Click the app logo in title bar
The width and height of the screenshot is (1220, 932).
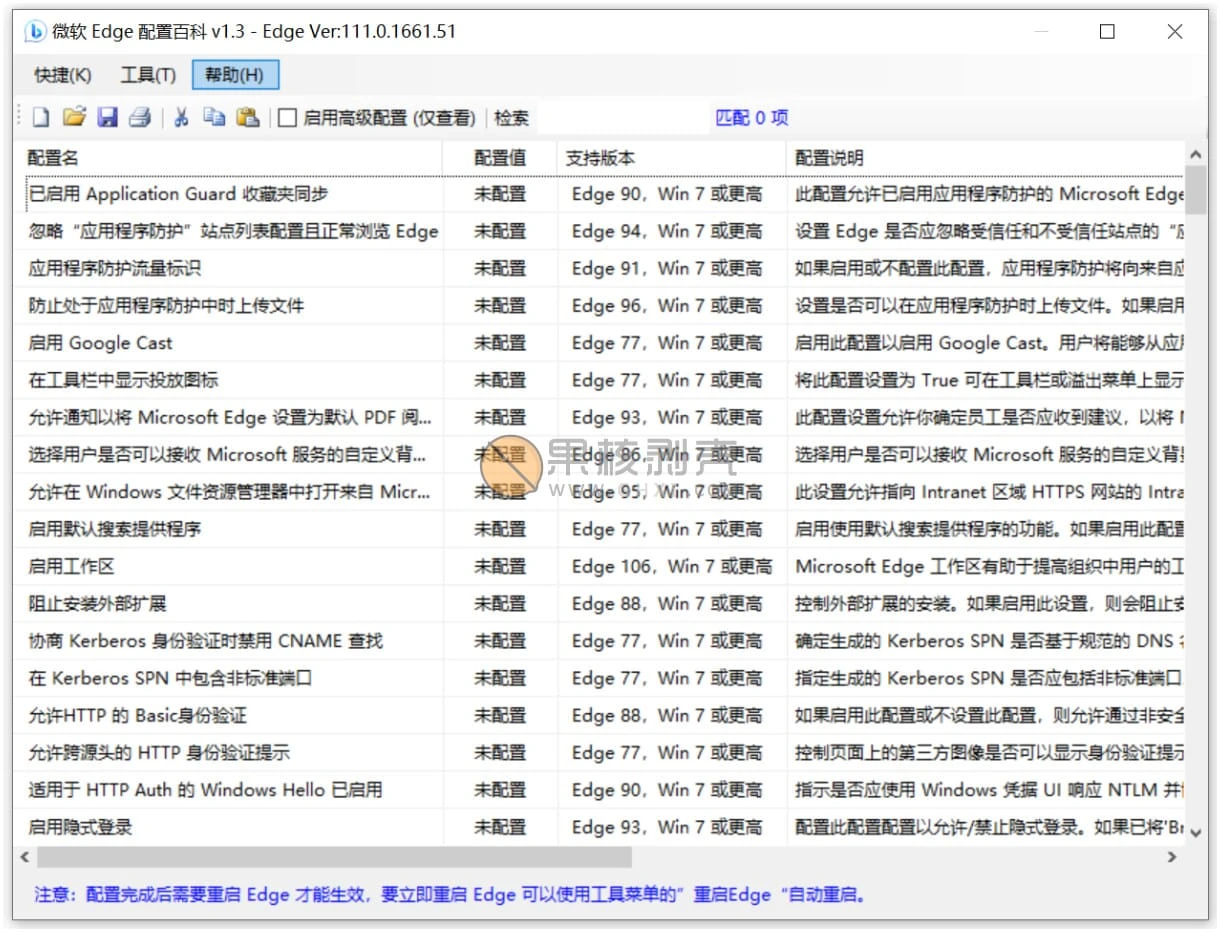pos(35,32)
